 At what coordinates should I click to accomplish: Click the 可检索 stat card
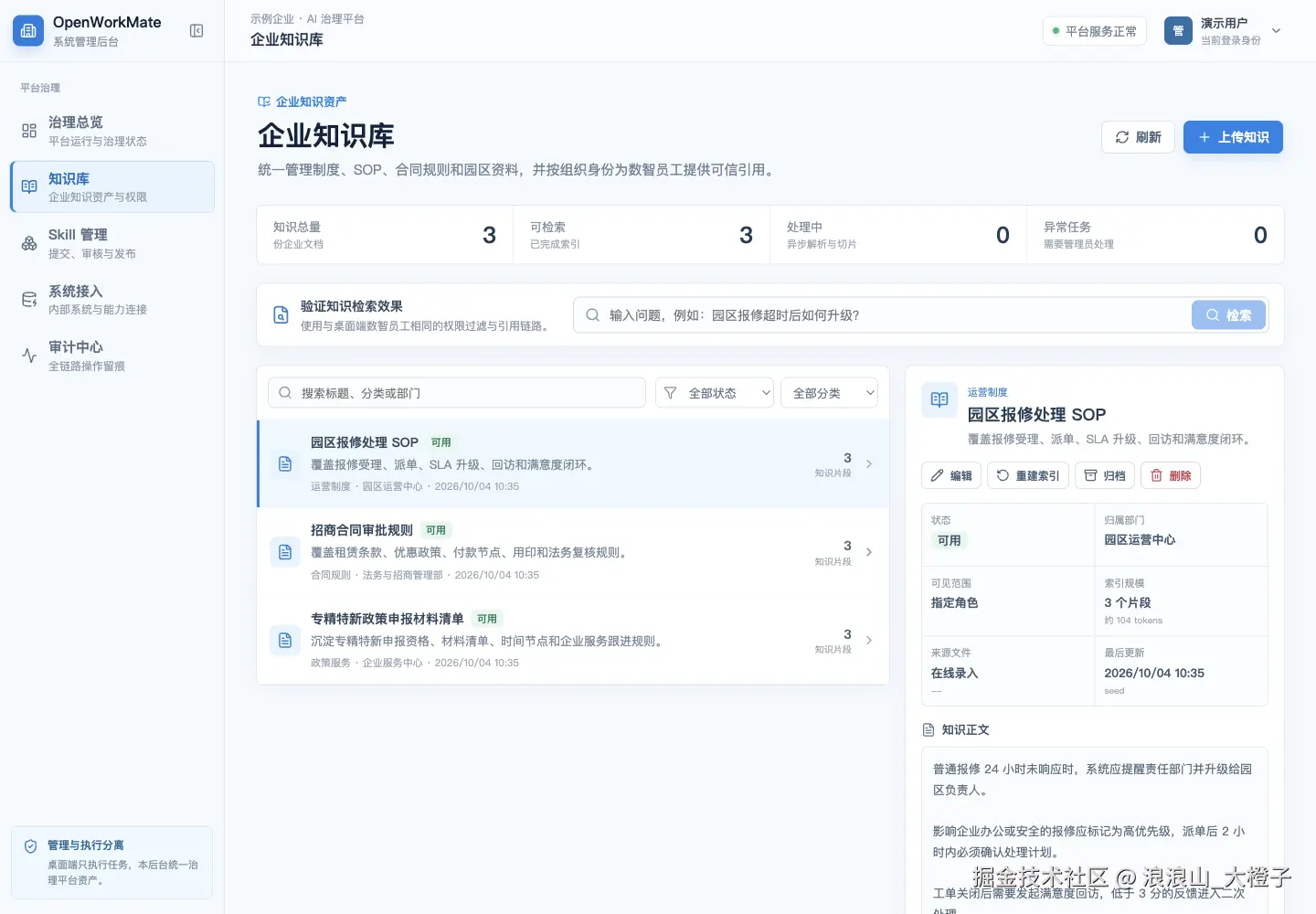(642, 235)
